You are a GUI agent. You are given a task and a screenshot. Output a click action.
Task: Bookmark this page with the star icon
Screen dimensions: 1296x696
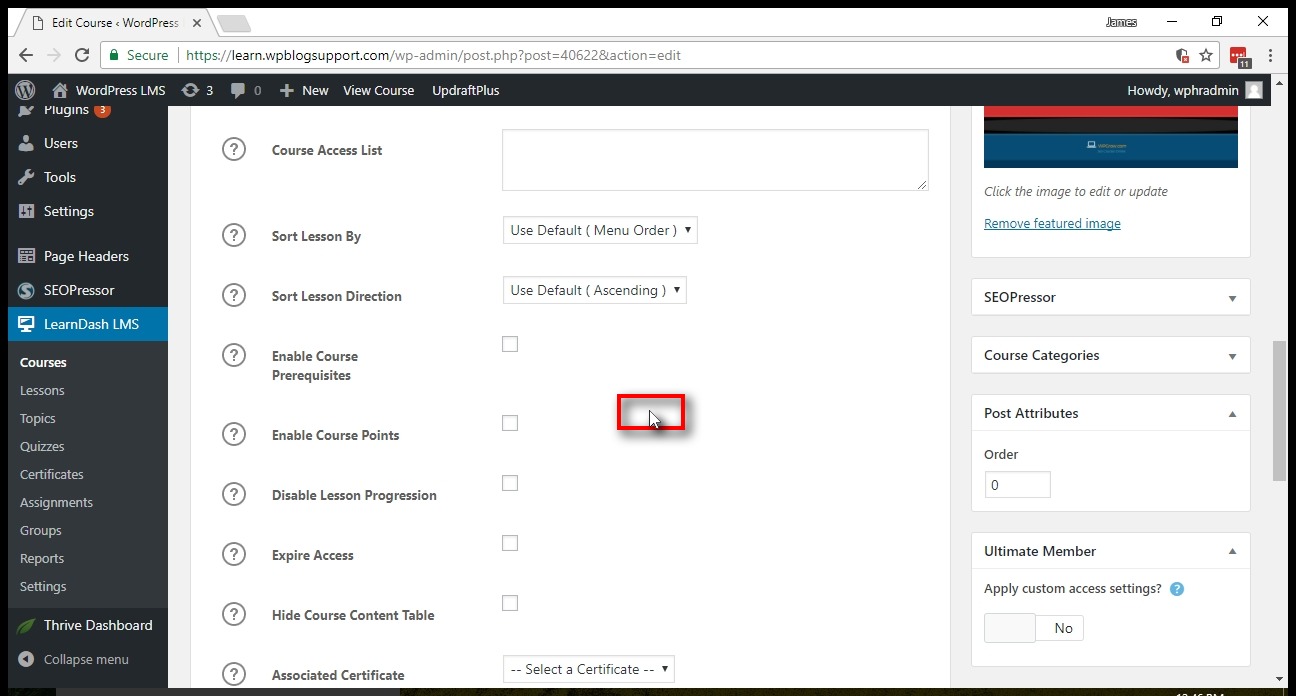tap(1206, 55)
